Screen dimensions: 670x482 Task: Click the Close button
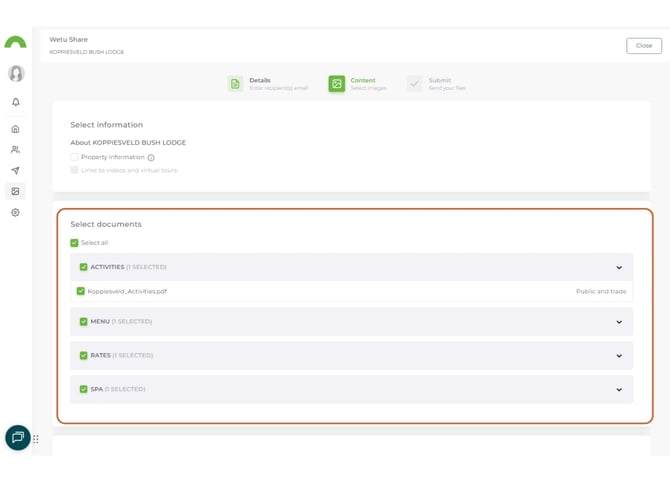643,46
